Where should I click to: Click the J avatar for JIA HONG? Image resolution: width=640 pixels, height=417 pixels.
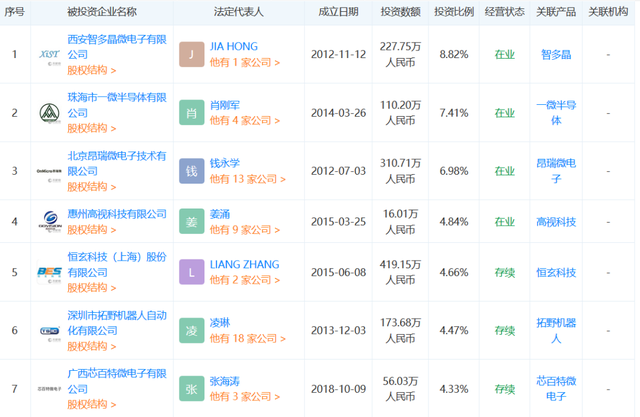pos(191,55)
